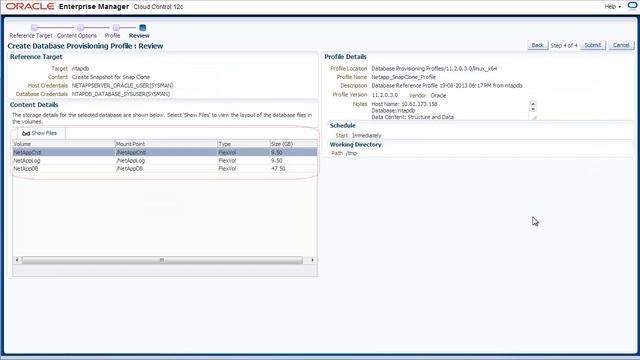Click the NETAPPSERVER_ORACLE_USER host credentials text
The image size is (640, 360).
[122, 85]
